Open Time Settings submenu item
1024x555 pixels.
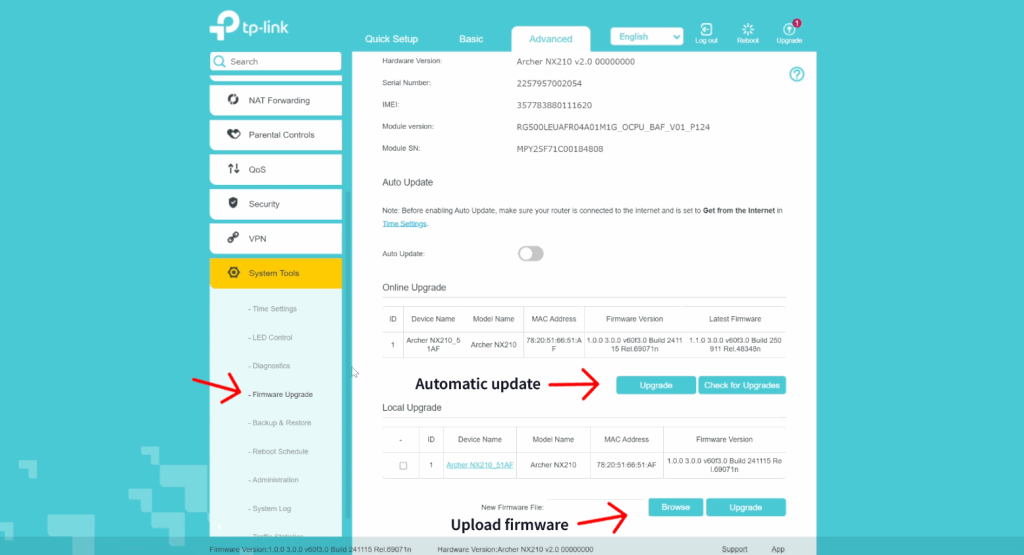273,309
